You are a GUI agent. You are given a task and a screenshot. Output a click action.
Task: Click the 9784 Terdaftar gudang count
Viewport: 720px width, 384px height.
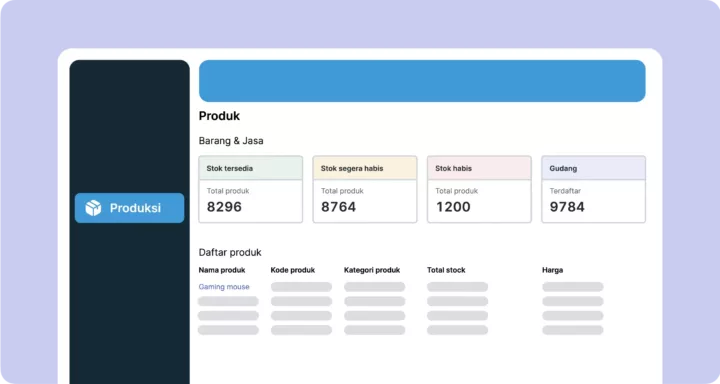(x=567, y=207)
